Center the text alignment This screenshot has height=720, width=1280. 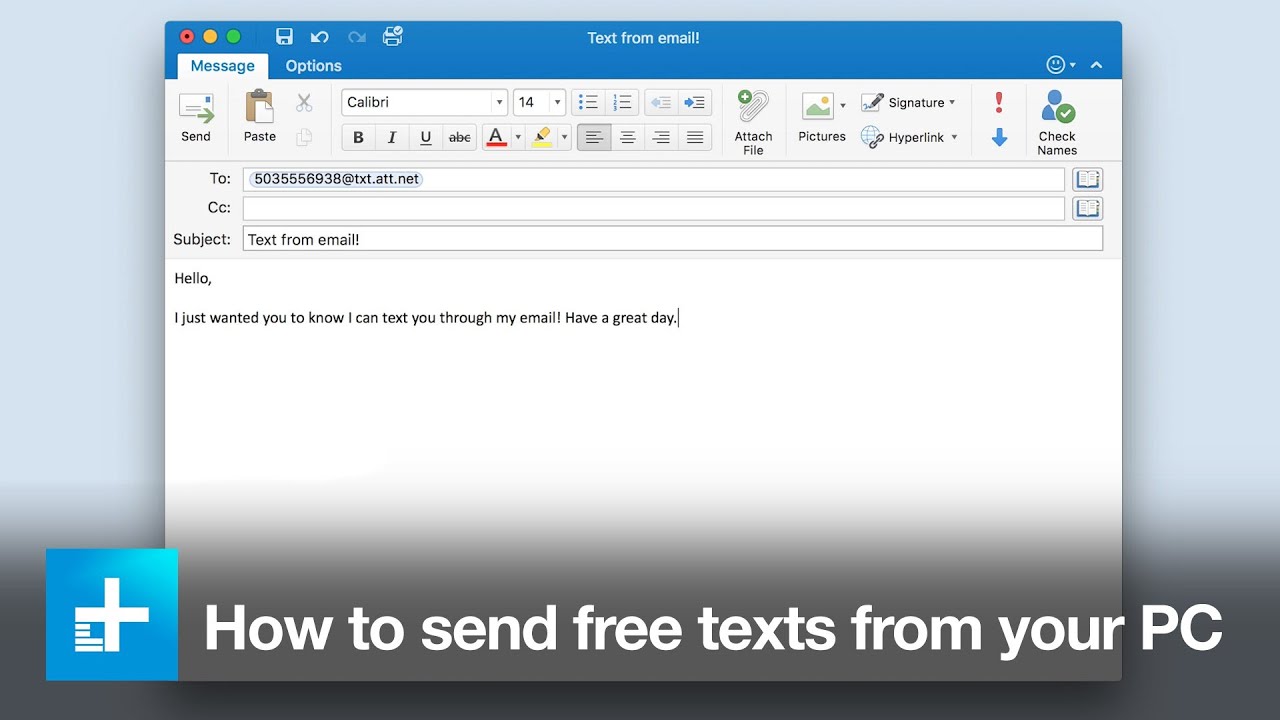[628, 137]
